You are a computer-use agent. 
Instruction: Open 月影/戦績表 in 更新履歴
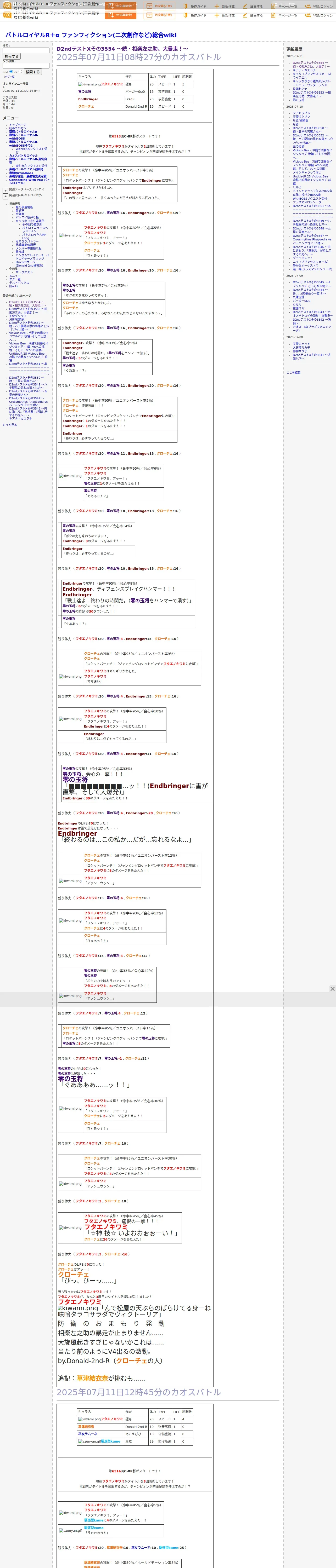pyautogui.click(x=301, y=120)
